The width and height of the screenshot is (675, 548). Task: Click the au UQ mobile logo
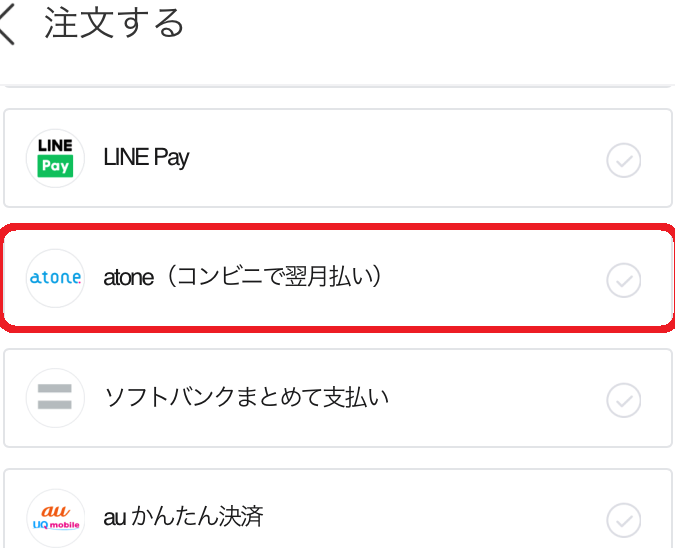(55, 518)
